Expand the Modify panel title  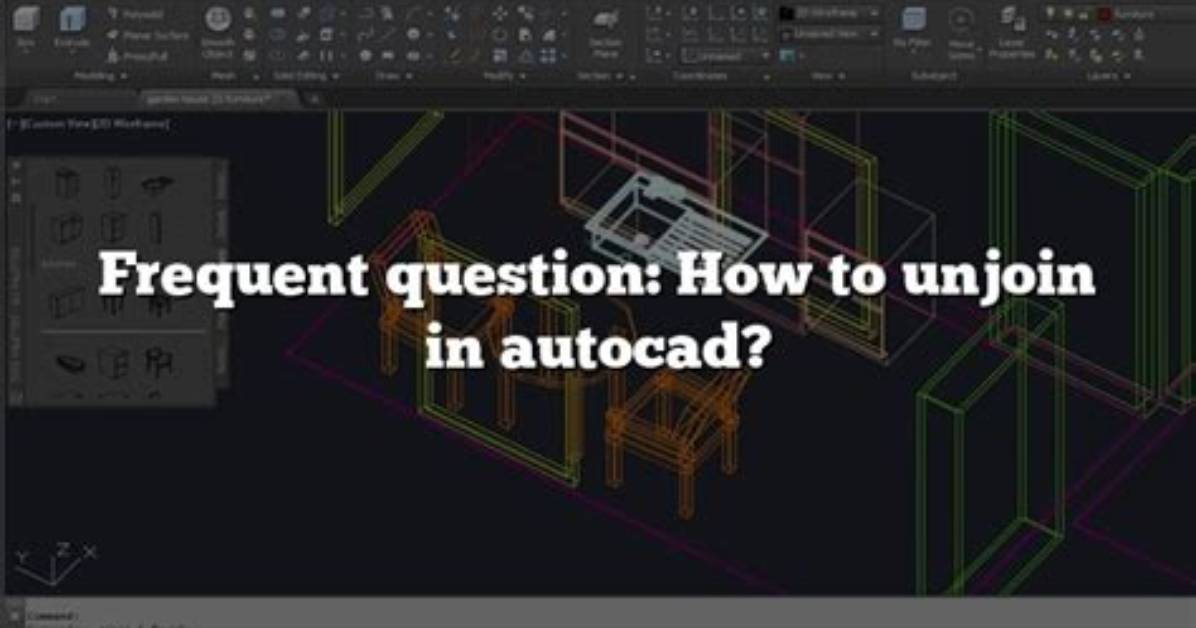pos(504,76)
